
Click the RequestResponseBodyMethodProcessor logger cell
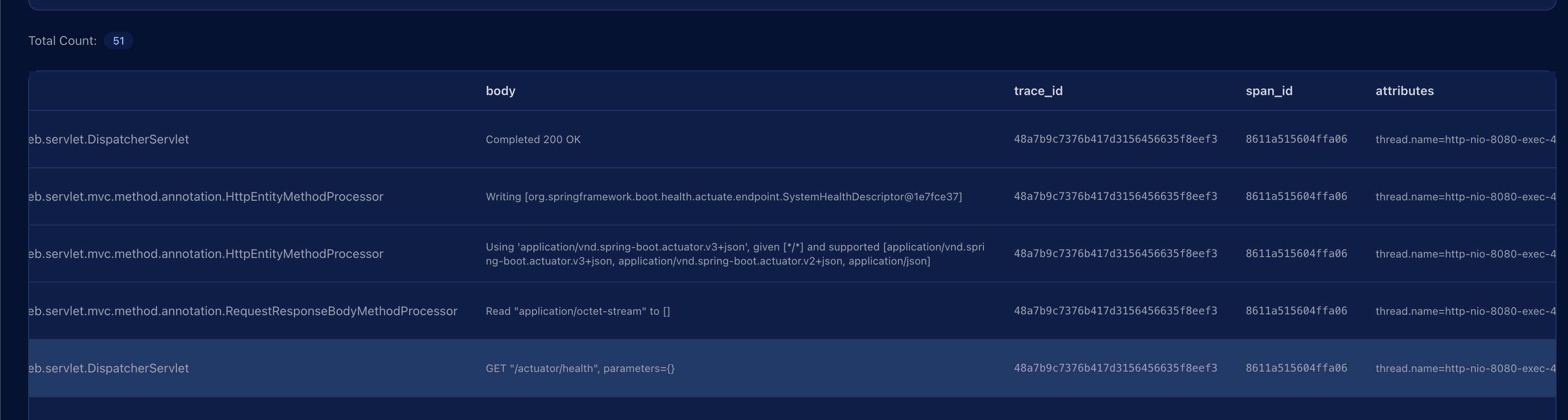click(x=243, y=311)
